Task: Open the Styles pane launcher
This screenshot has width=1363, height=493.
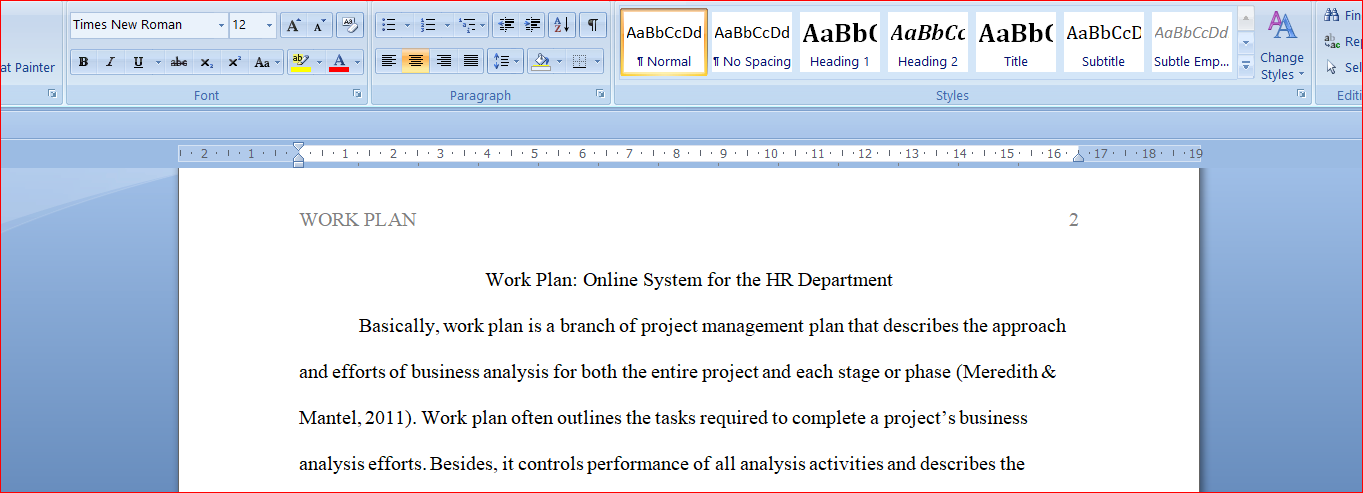Action: click(x=1302, y=94)
